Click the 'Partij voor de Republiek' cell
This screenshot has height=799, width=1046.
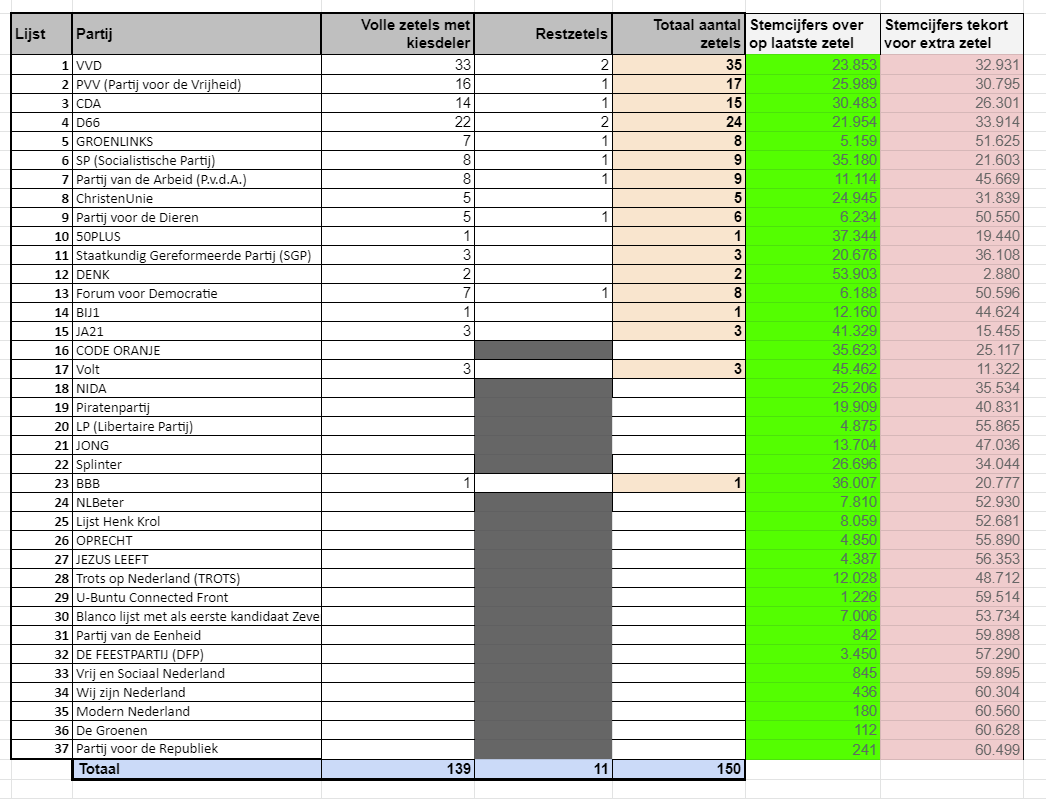pos(197,749)
